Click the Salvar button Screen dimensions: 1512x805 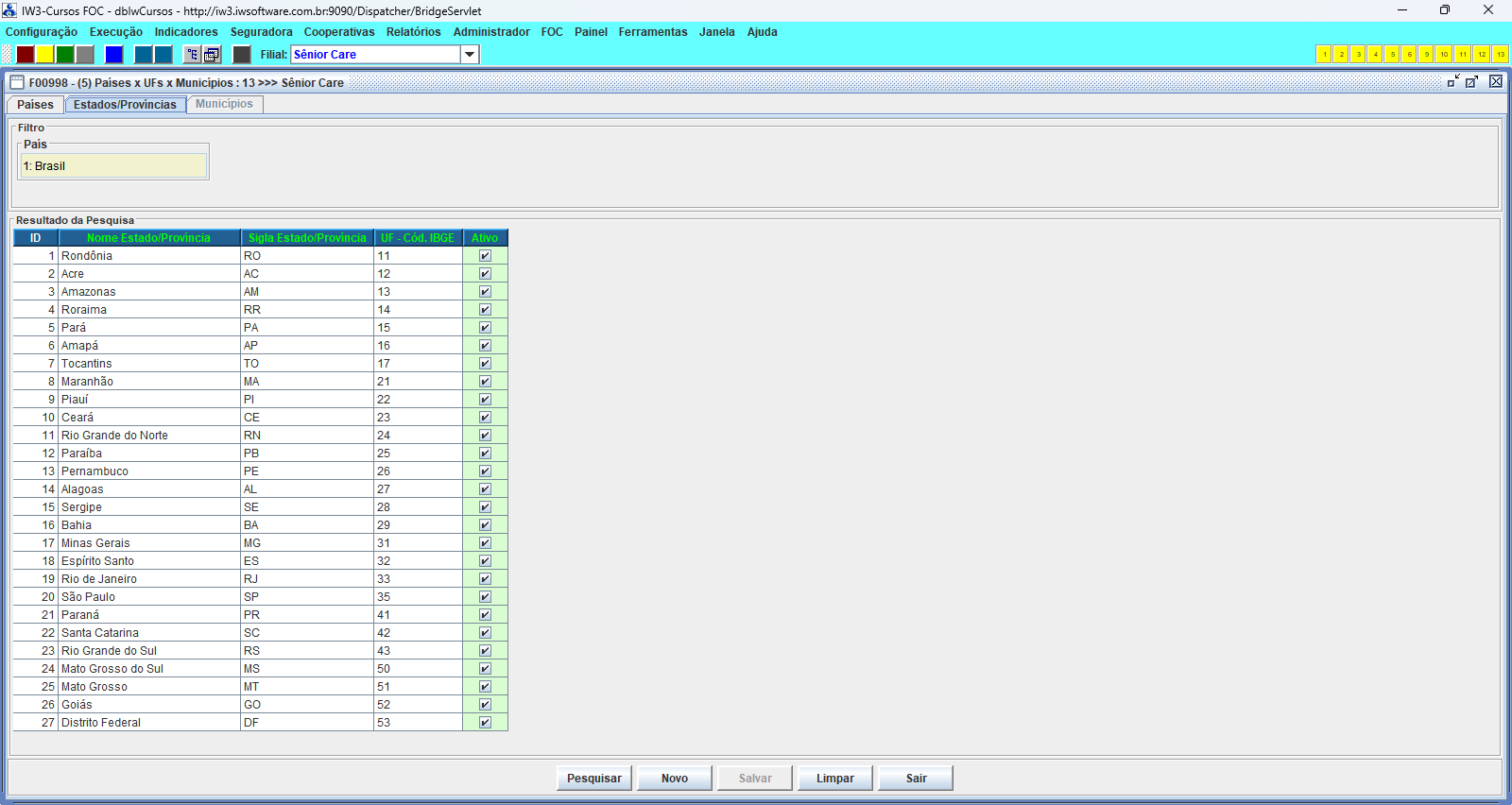(x=755, y=779)
